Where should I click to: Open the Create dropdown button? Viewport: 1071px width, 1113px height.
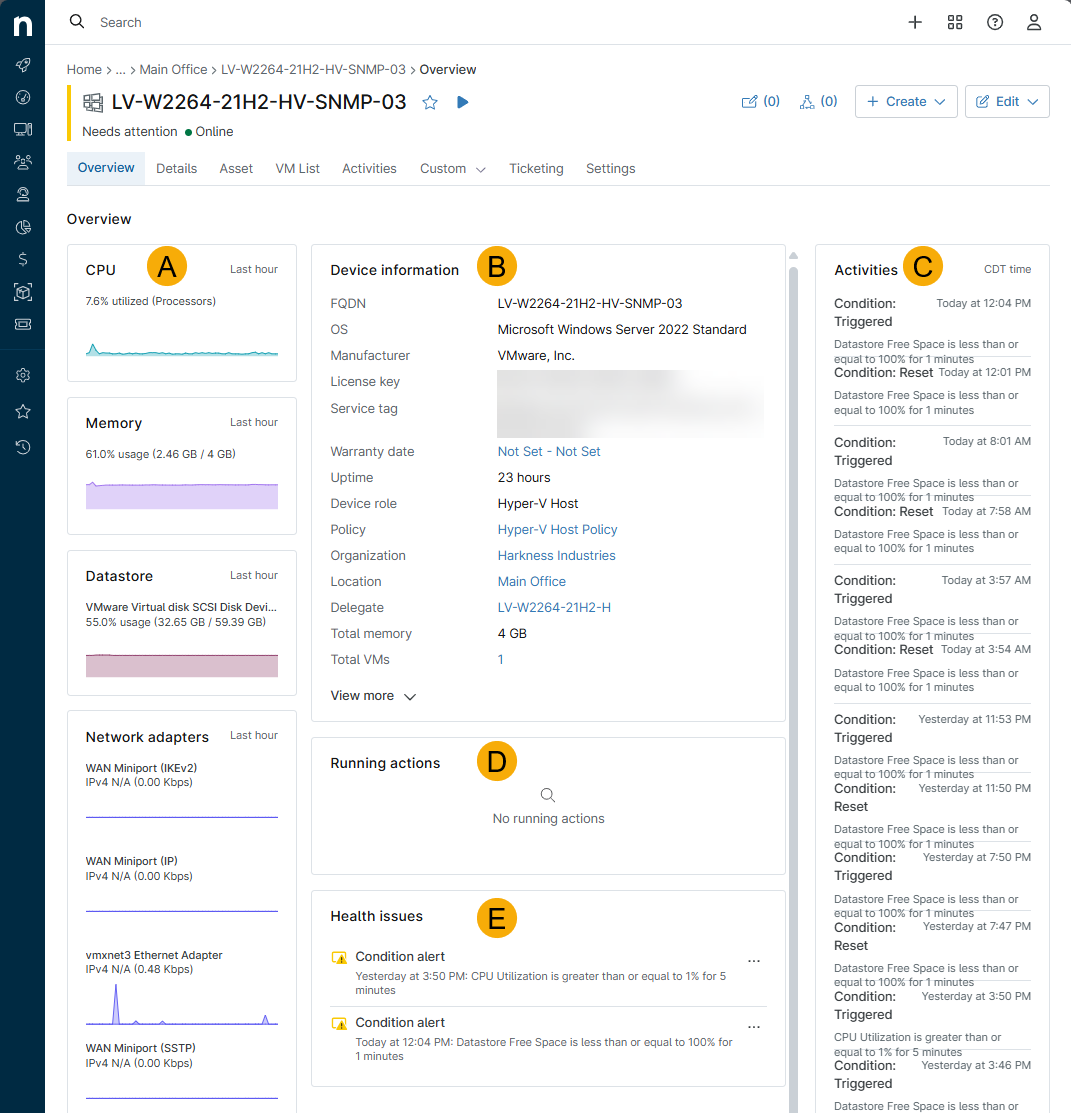906,101
